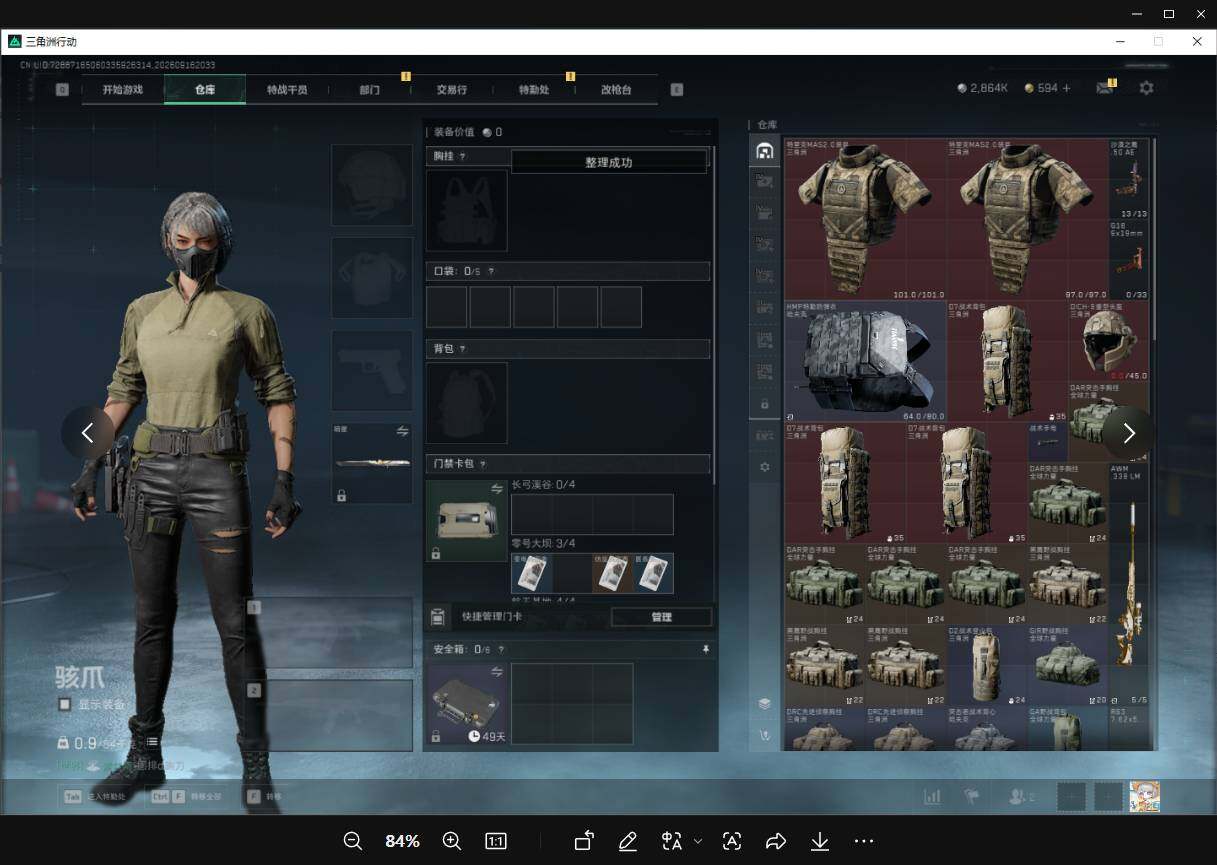The image size is (1217, 865).
Task: Click the first empty pocket slot
Action: click(x=447, y=307)
